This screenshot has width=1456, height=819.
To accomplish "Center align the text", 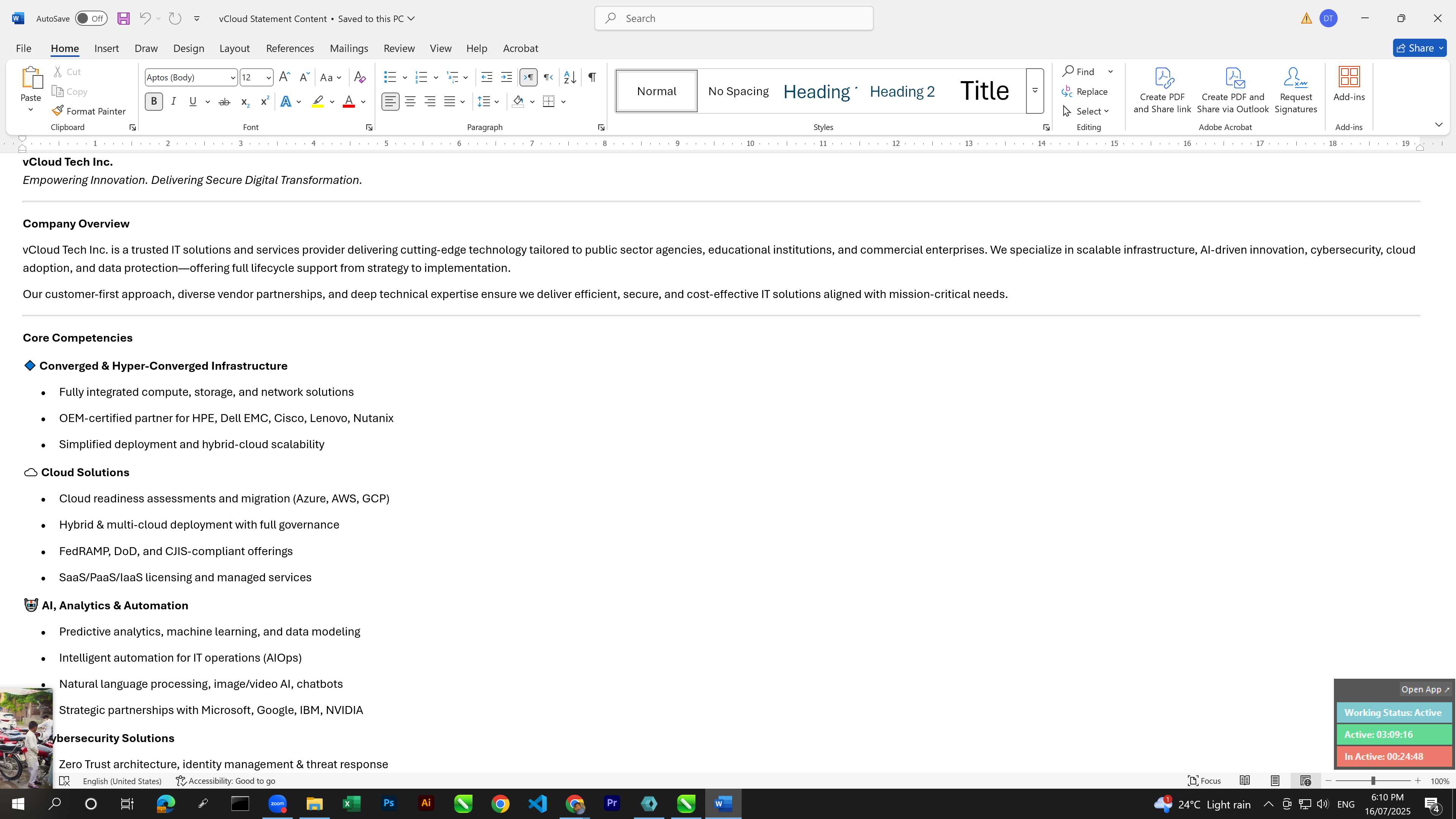I will tap(410, 102).
